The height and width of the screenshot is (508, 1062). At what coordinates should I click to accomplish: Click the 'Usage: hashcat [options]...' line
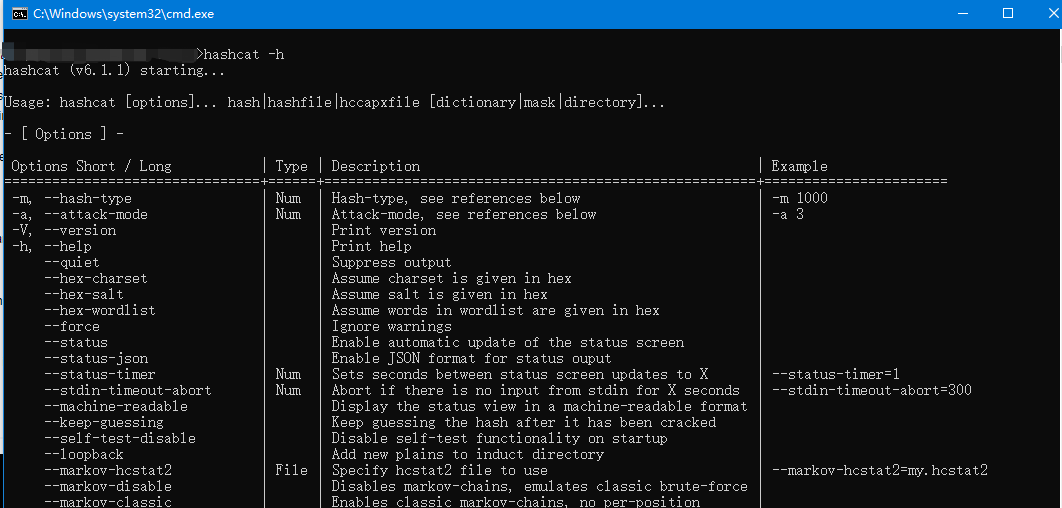tap(334, 102)
